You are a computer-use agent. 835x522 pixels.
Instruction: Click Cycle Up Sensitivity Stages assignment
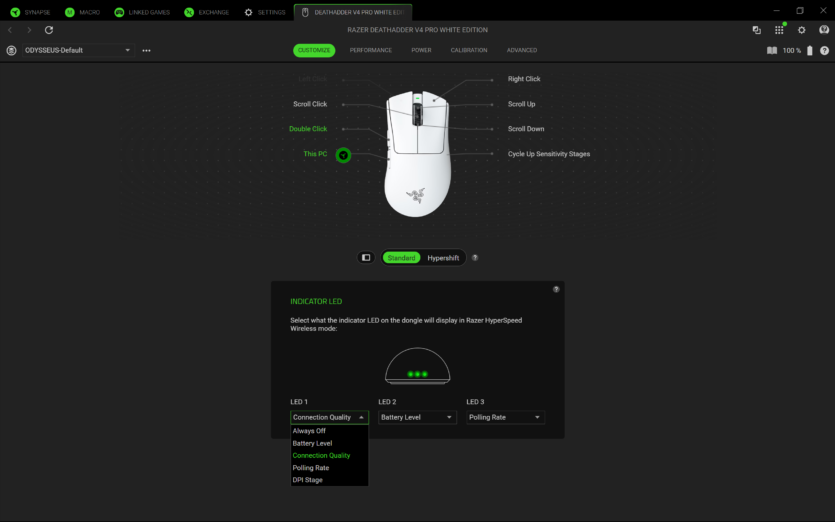(x=548, y=154)
